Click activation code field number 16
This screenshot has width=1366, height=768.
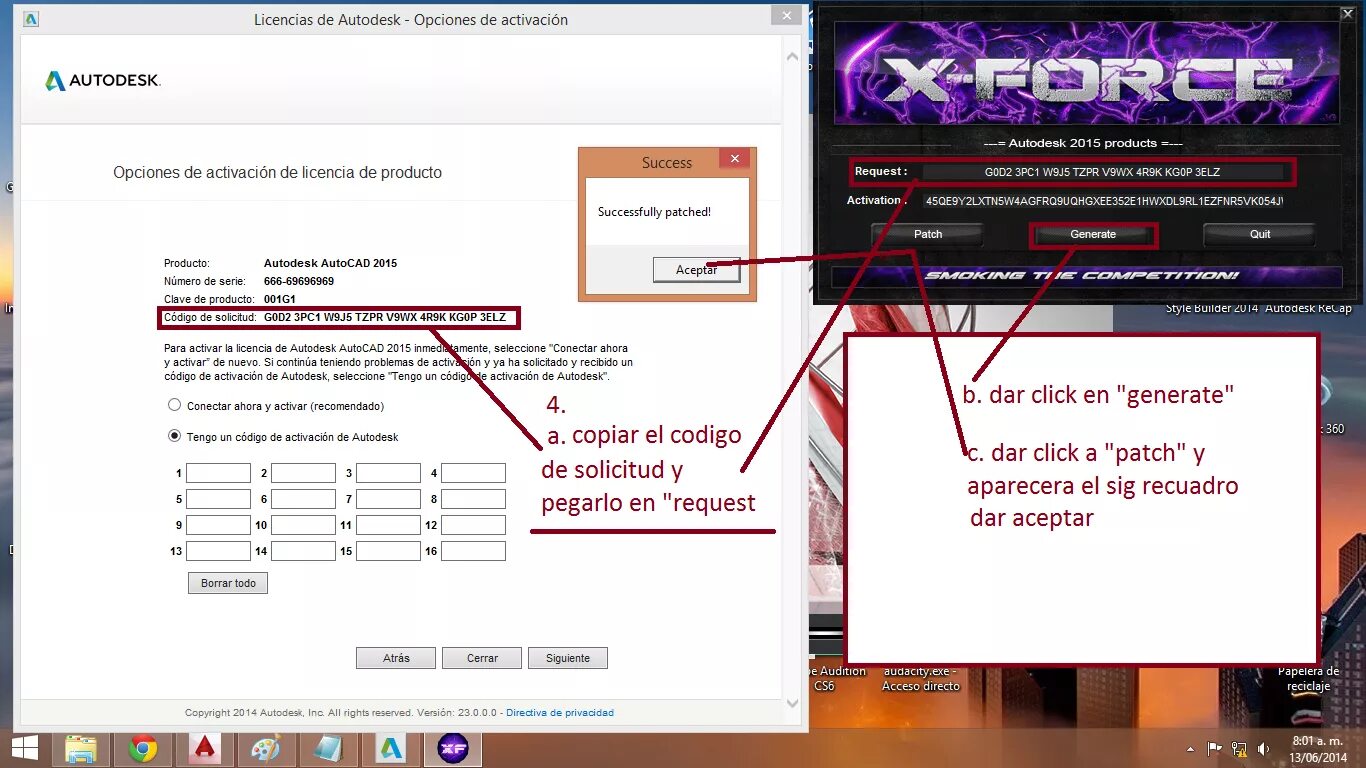tap(473, 551)
